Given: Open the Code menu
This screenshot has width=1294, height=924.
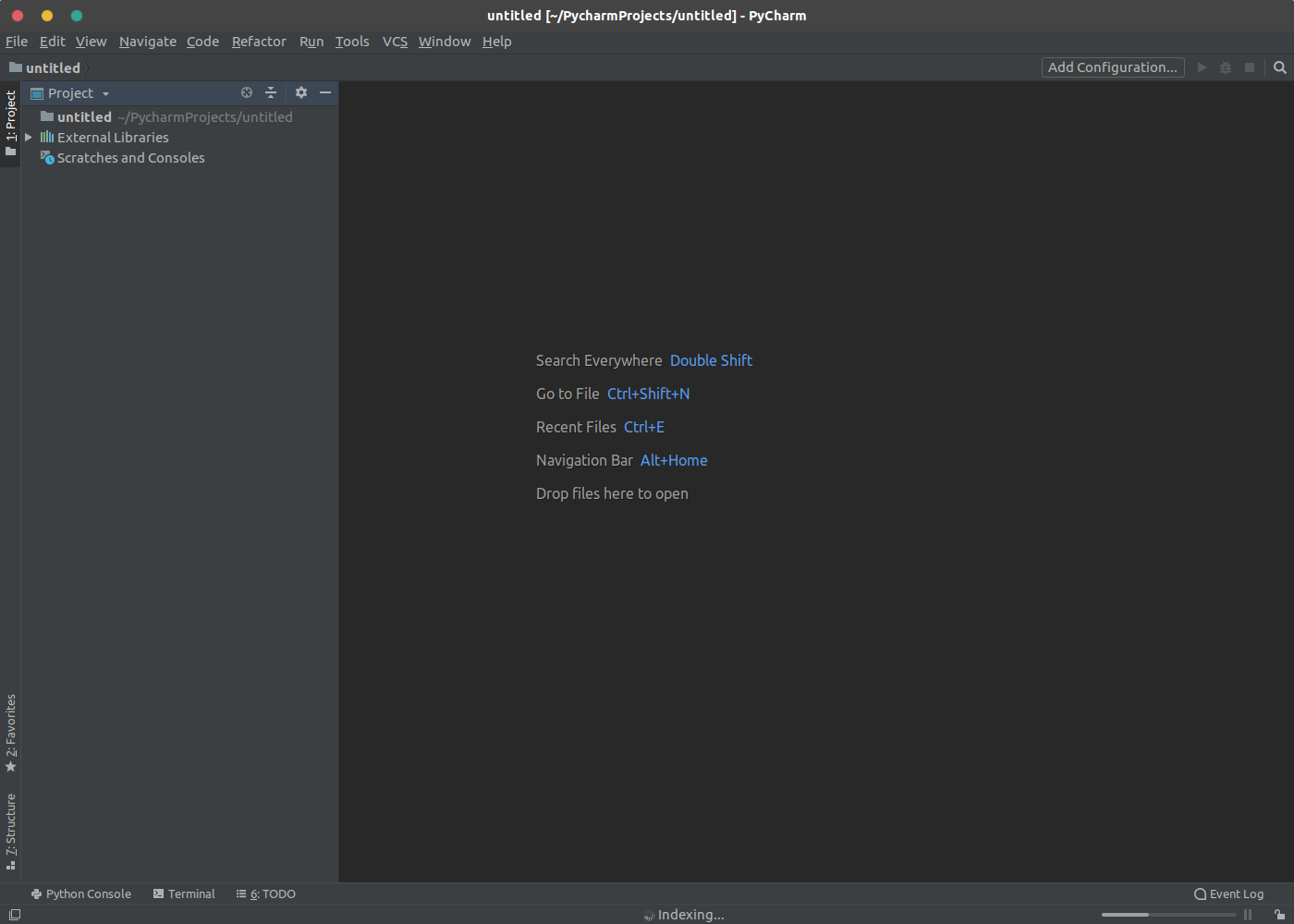Looking at the screenshot, I should coord(203,42).
